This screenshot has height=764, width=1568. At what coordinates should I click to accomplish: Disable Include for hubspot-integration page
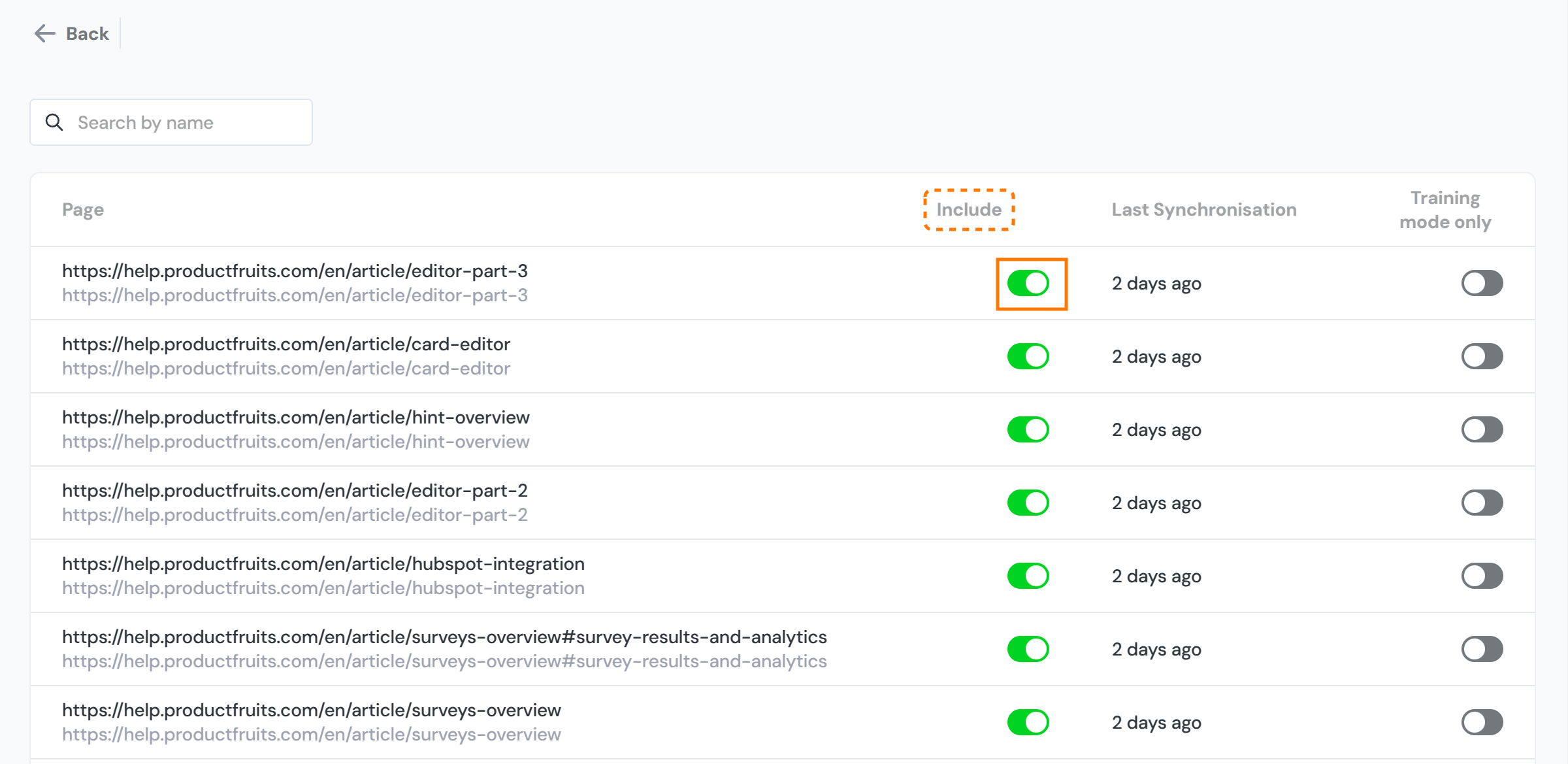[x=1028, y=576]
